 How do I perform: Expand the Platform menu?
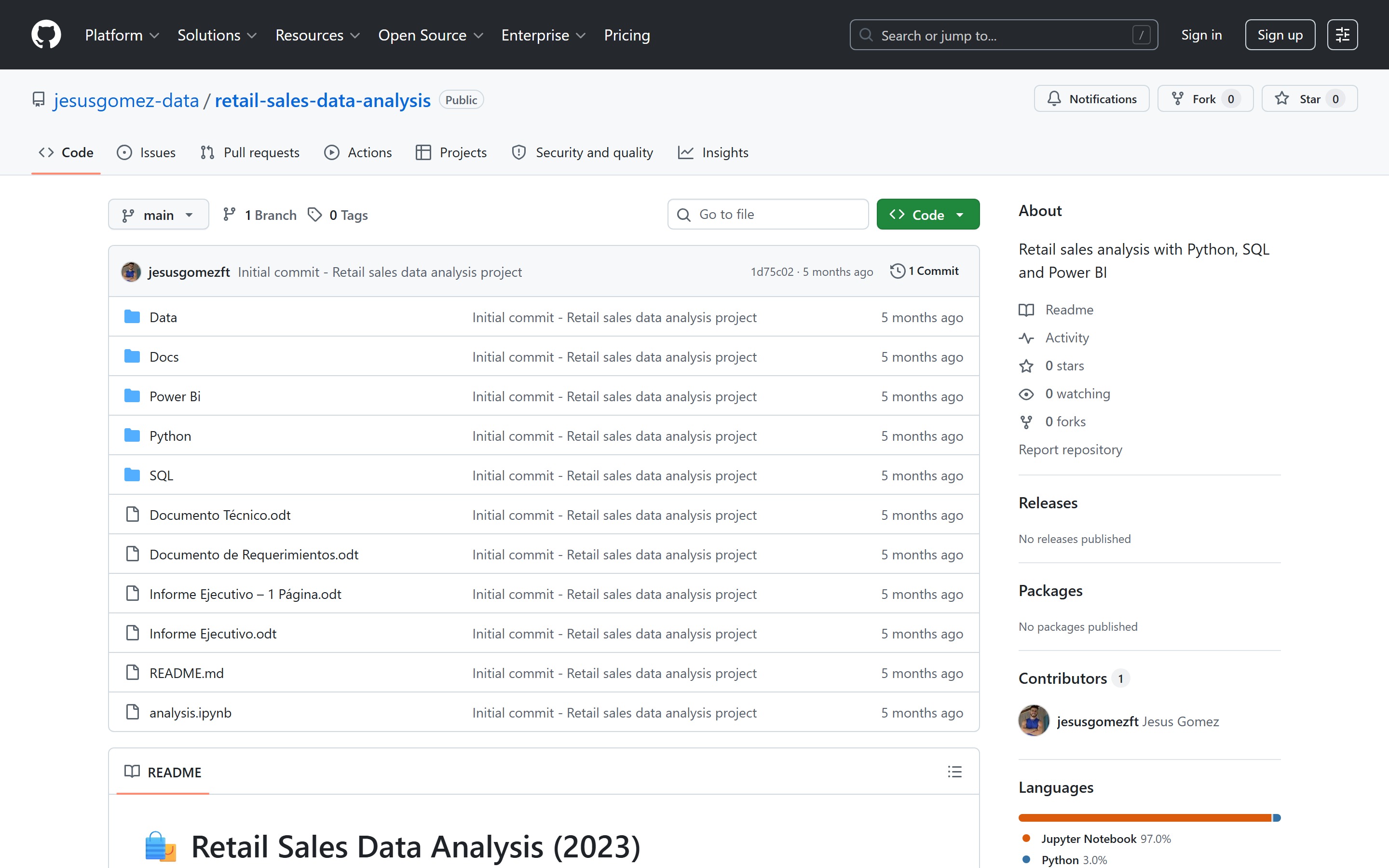pos(122,35)
